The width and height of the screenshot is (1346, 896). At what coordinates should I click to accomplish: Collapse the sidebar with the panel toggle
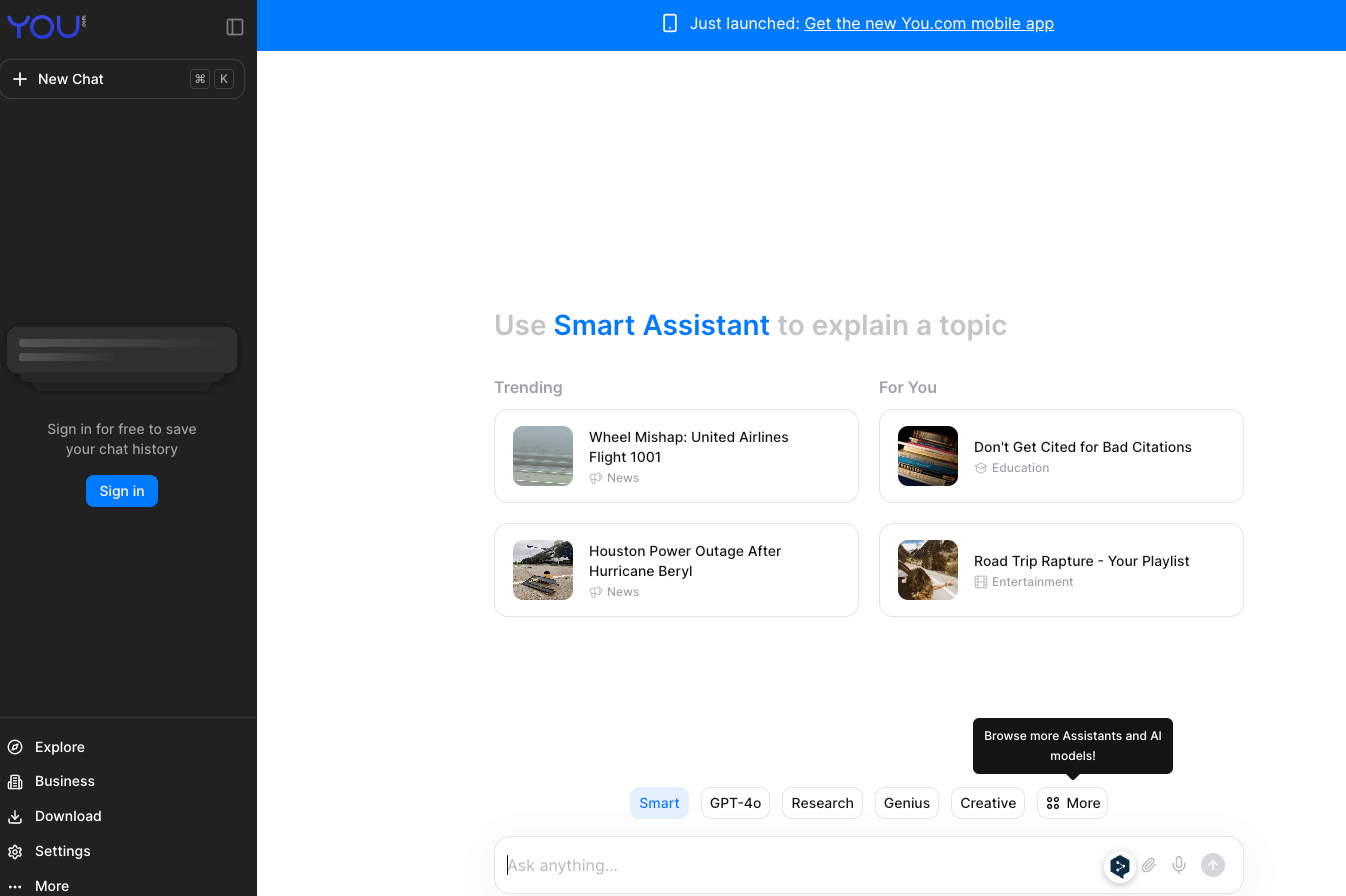click(x=235, y=27)
